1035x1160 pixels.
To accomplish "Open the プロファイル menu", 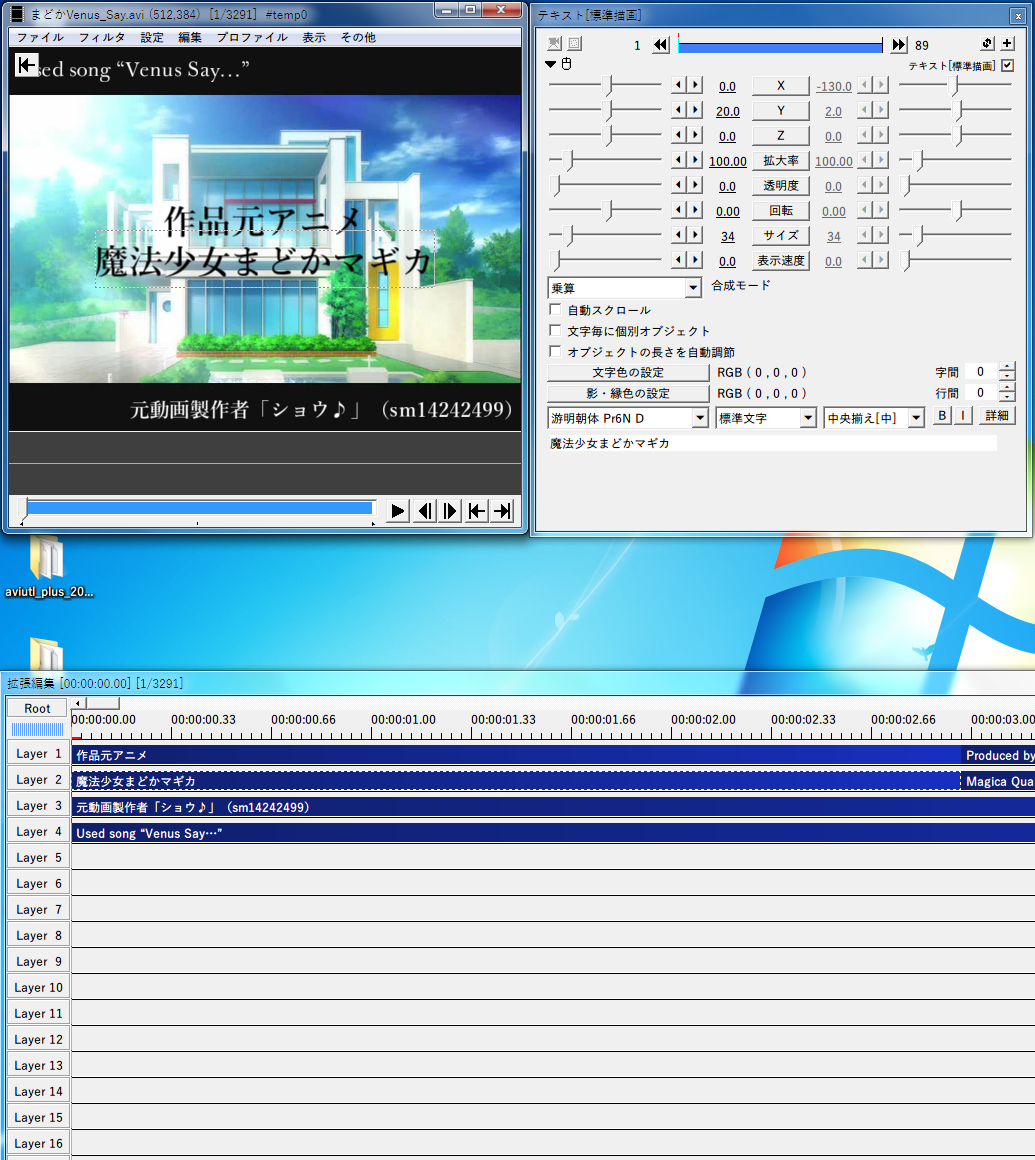I will [x=252, y=37].
